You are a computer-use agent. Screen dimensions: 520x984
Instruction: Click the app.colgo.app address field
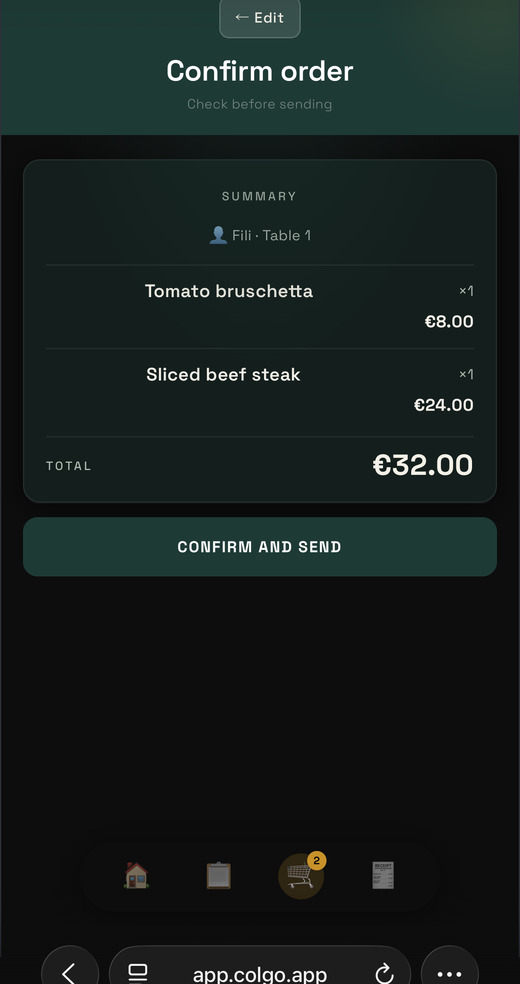(260, 973)
